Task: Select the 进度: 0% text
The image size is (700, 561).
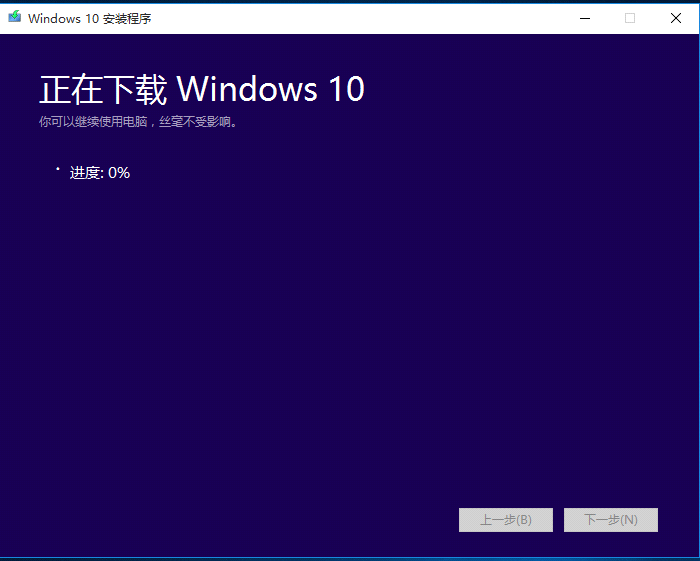Action: (100, 173)
